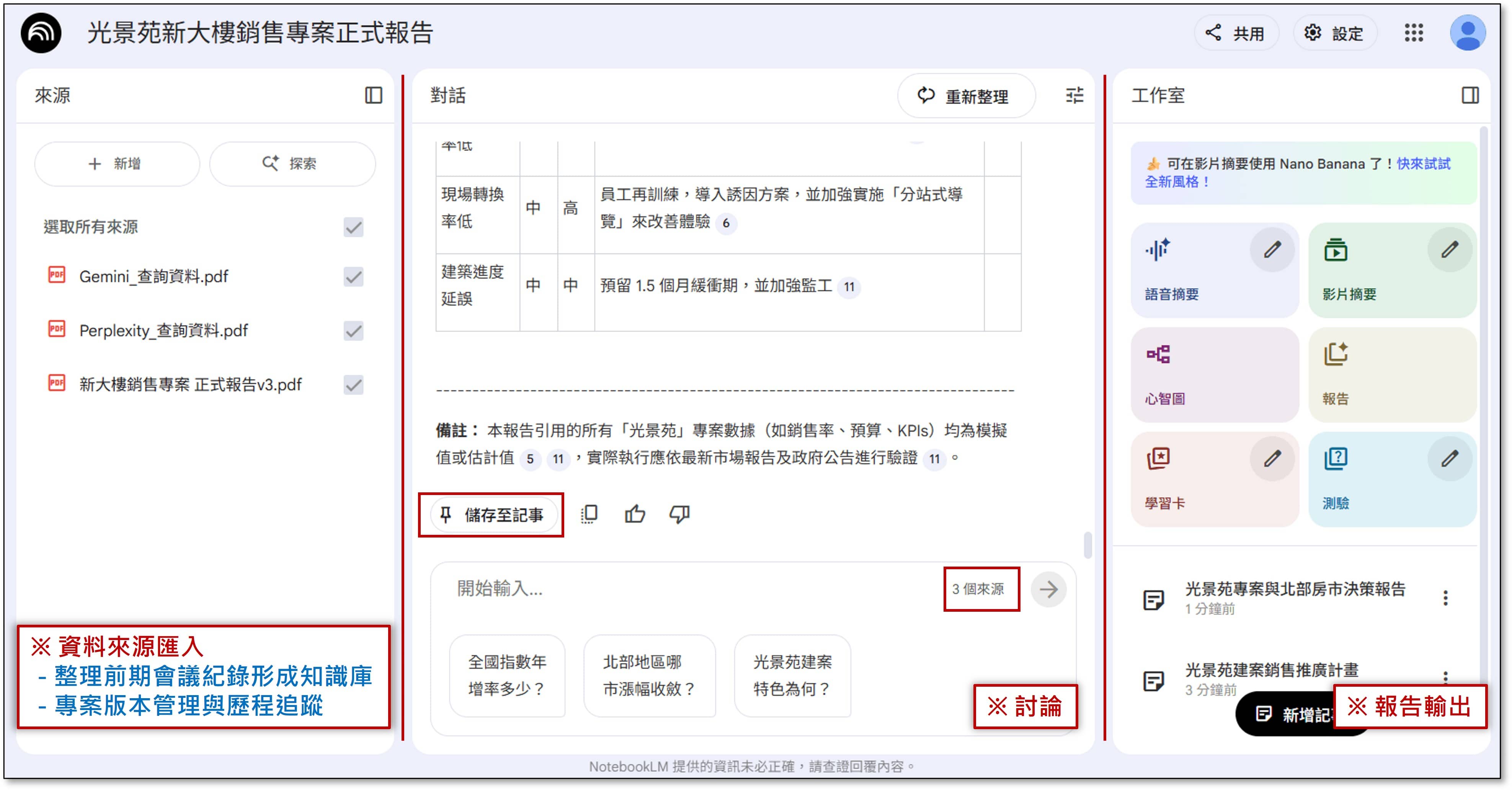The image size is (1512, 790).
Task: Uncheck Gemini_查詢資料.pdf source
Action: click(353, 276)
